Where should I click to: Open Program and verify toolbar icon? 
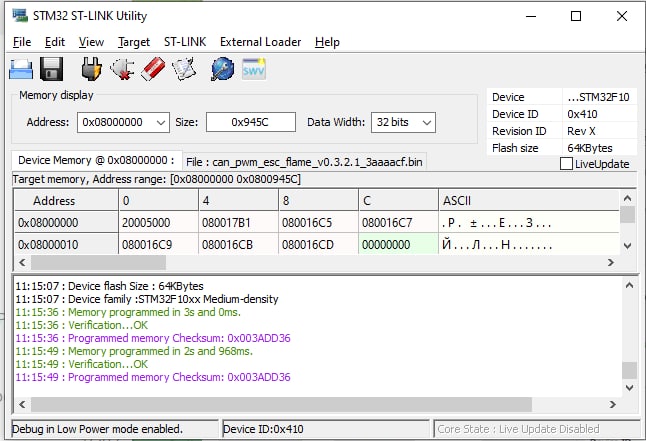(x=183, y=69)
